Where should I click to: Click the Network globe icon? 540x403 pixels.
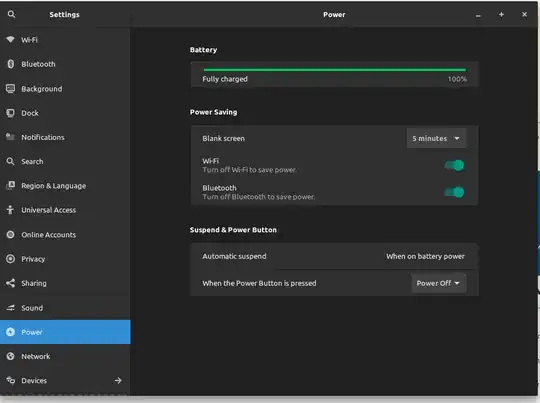coord(10,356)
